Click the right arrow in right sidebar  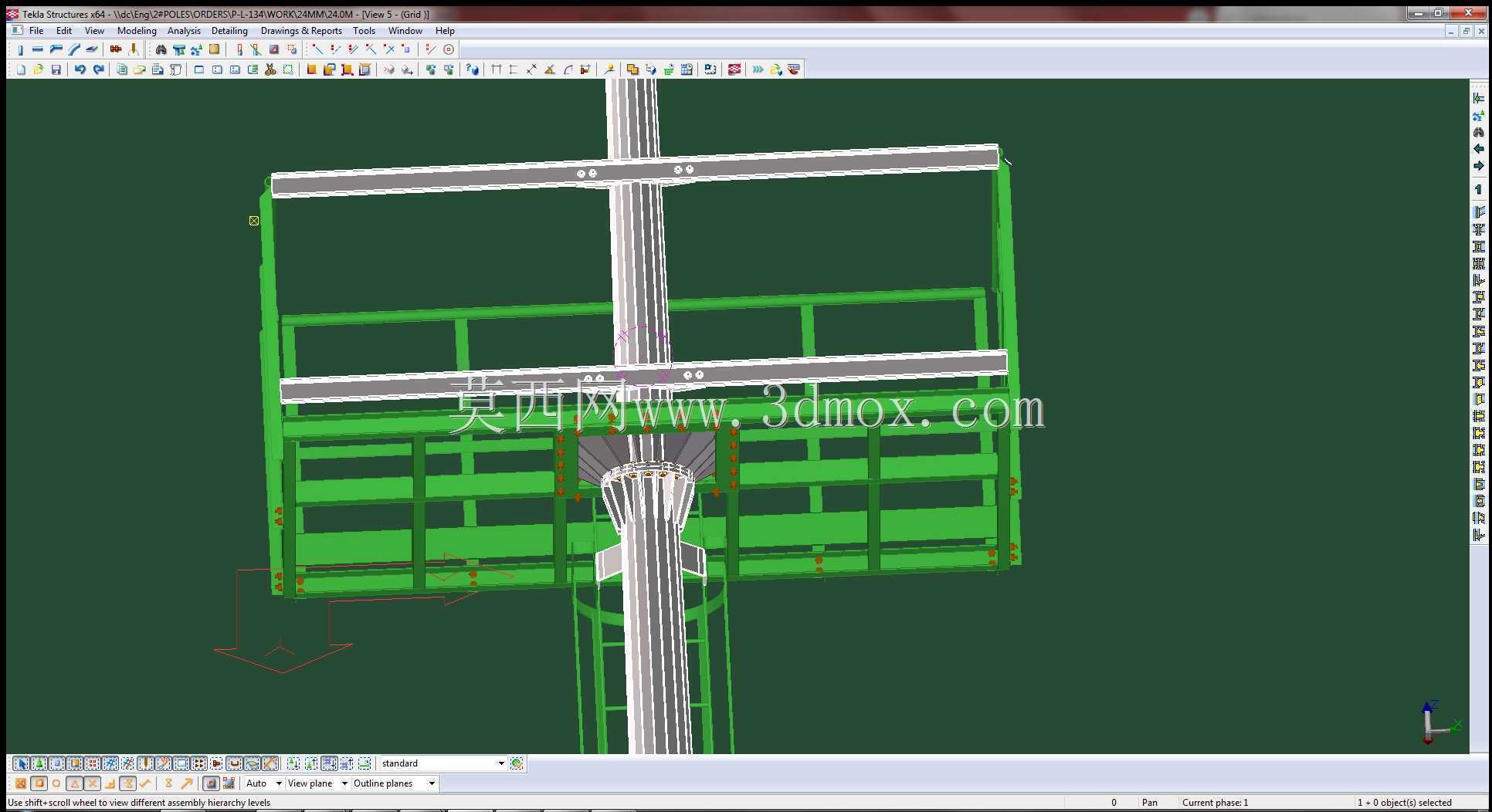[x=1479, y=166]
